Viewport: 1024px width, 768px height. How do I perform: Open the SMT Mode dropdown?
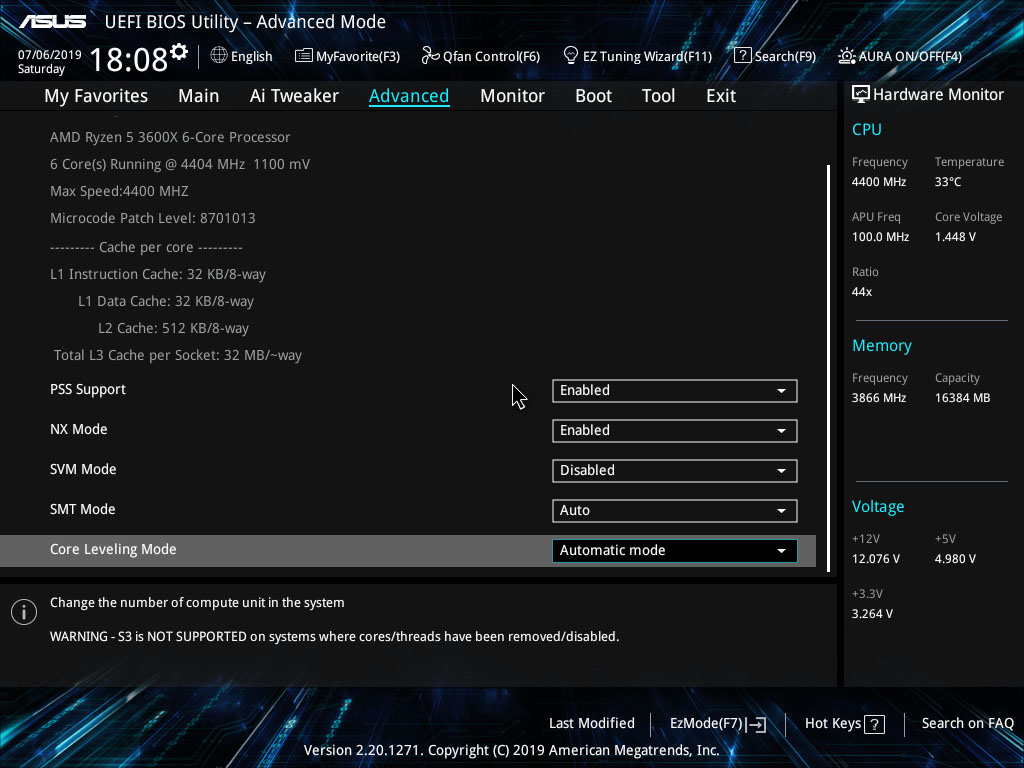point(675,510)
